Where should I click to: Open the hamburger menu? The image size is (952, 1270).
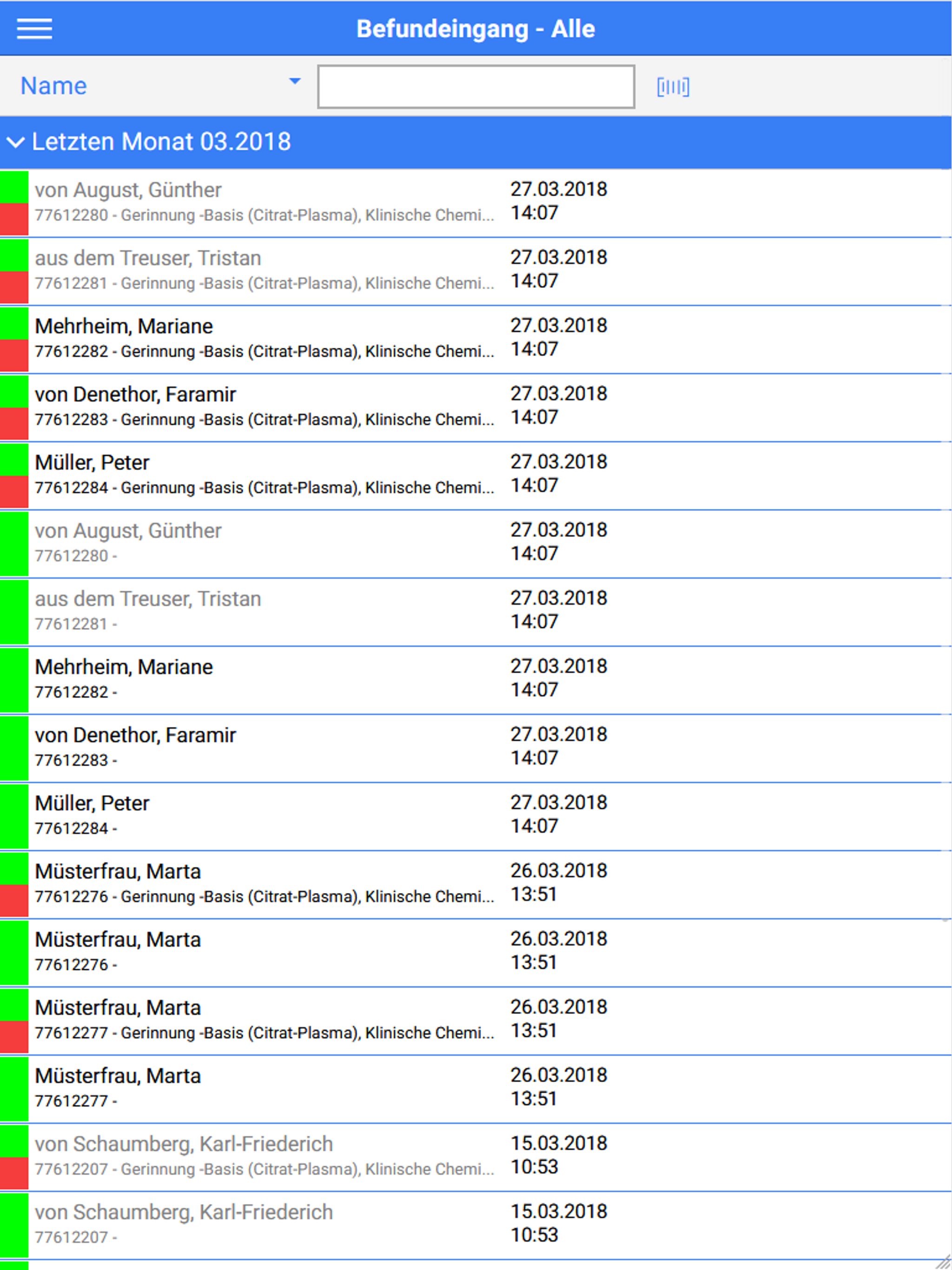coord(34,29)
